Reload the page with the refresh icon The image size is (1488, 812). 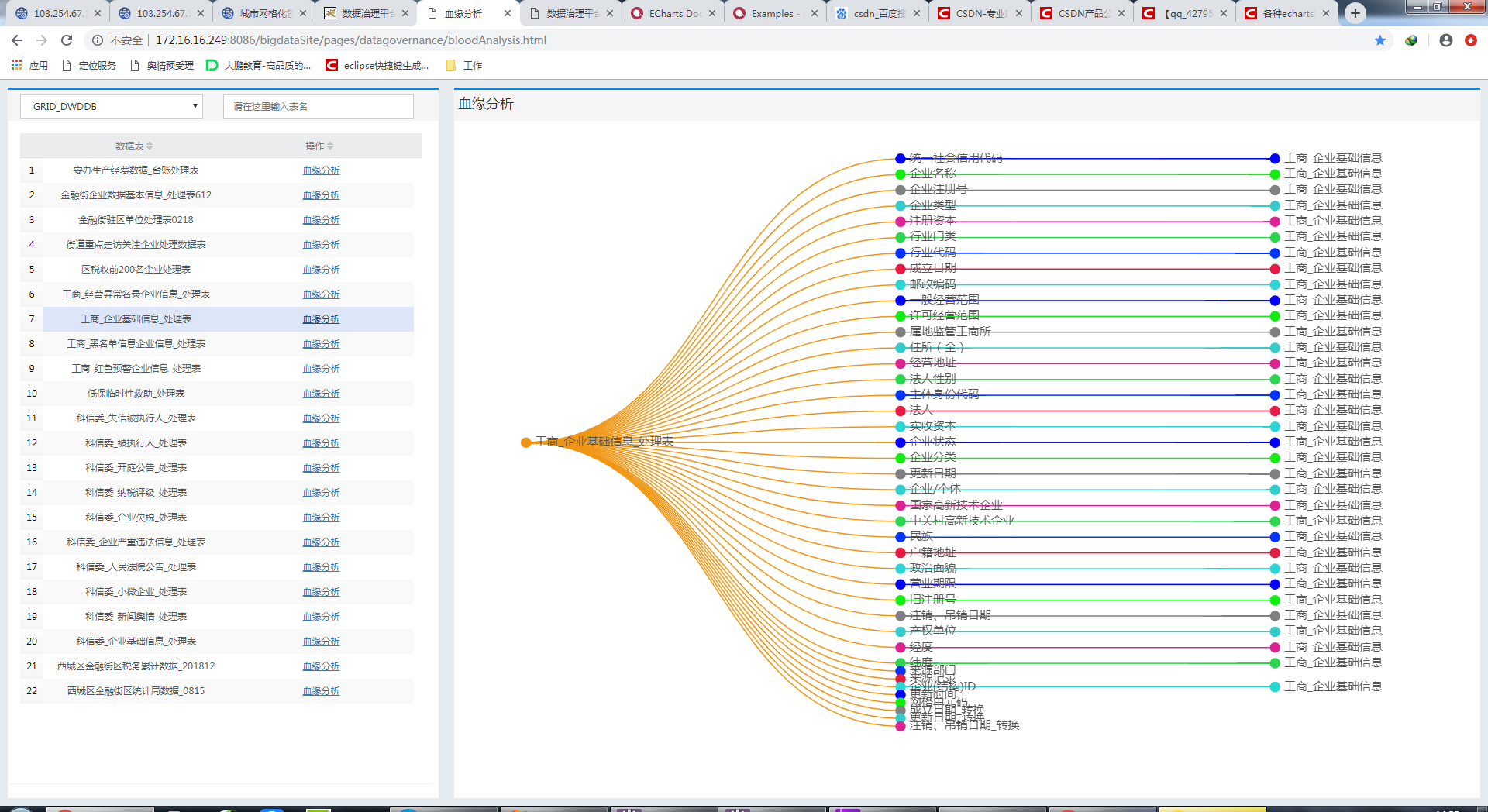coord(67,40)
